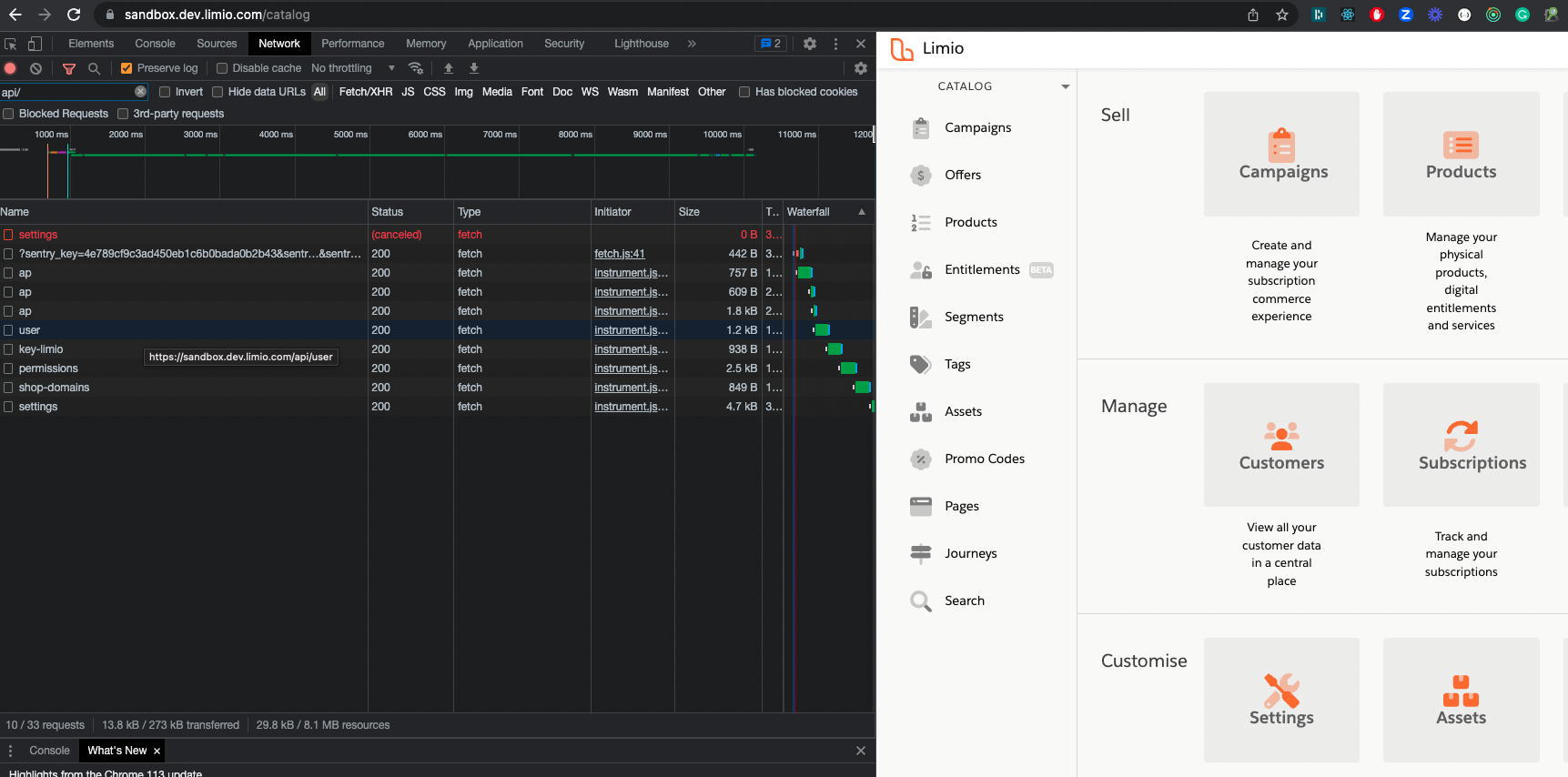Disable the Preserve log checkbox
This screenshot has height=777, width=1568.
click(x=126, y=68)
